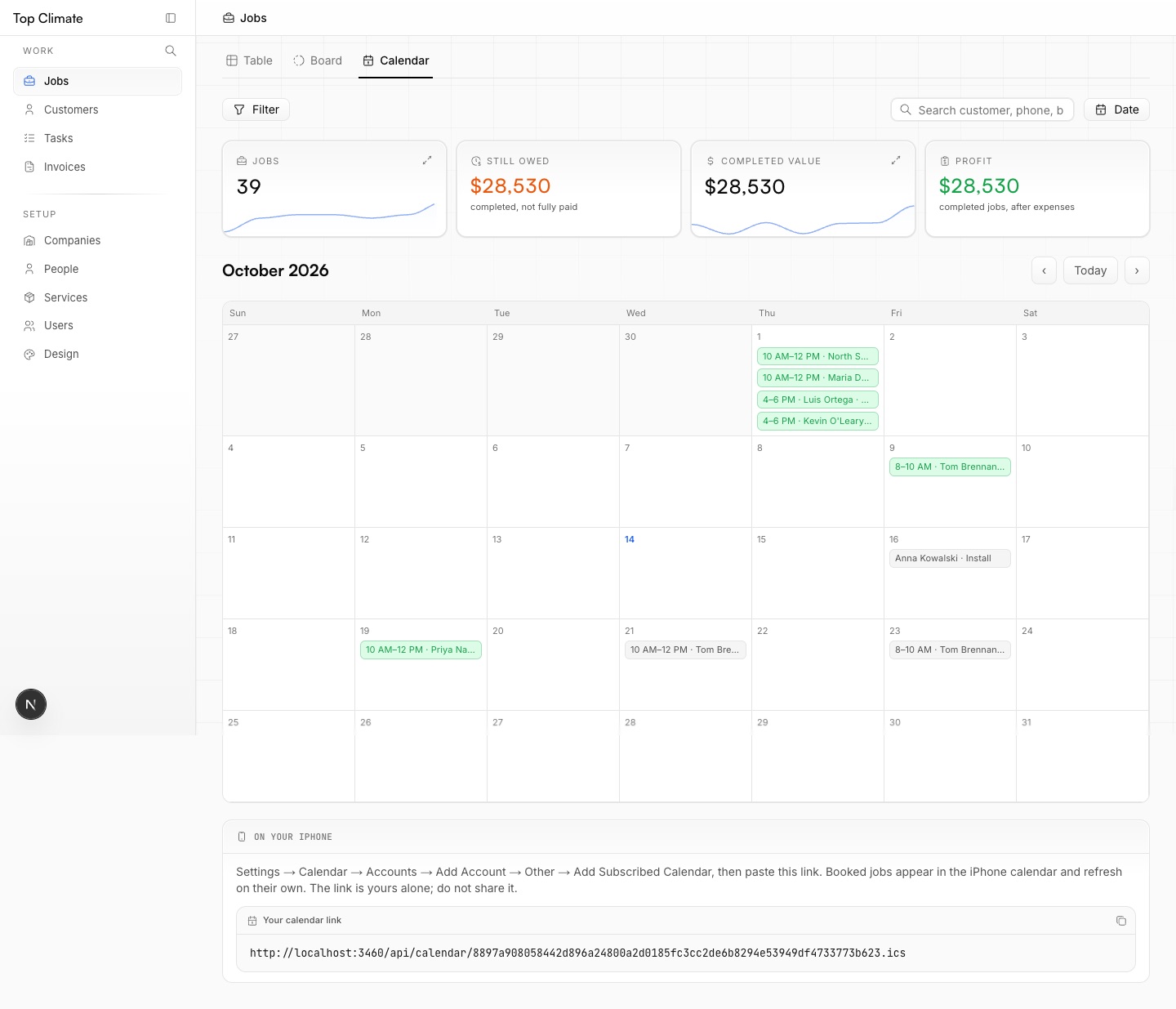The width and height of the screenshot is (1176, 1009).
Task: Copy the calendar link
Action: coord(1121,921)
